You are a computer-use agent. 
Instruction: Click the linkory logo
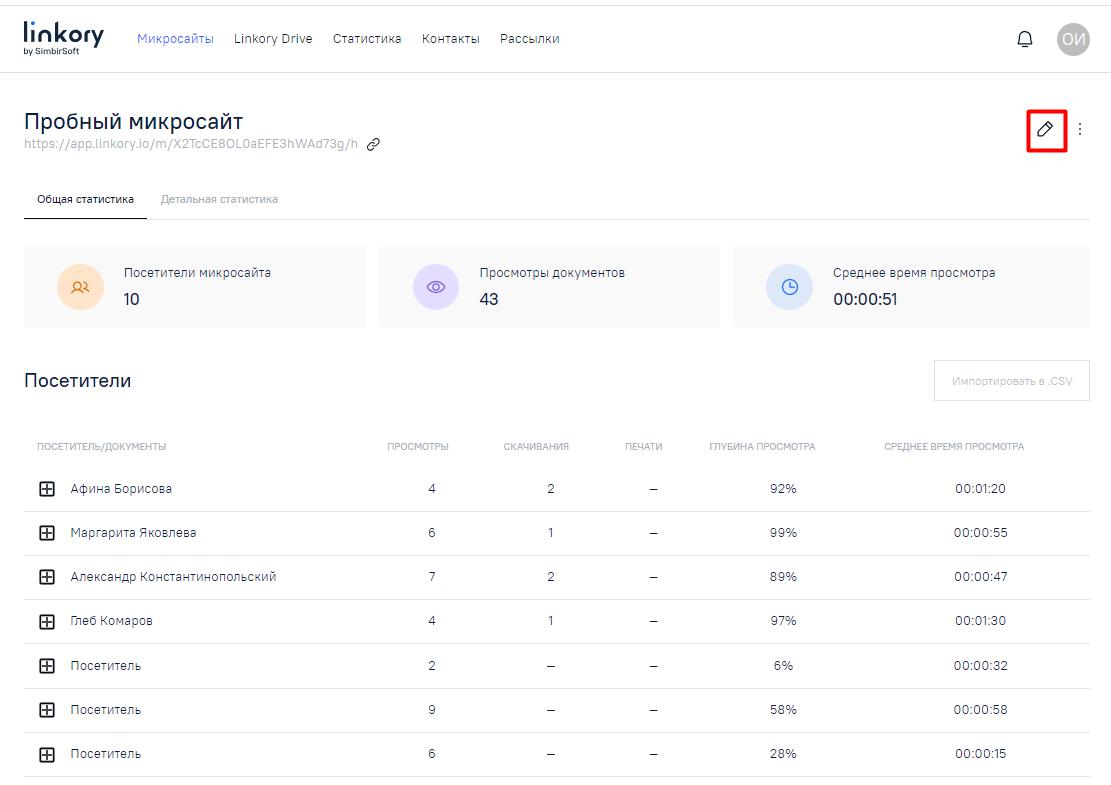63,38
